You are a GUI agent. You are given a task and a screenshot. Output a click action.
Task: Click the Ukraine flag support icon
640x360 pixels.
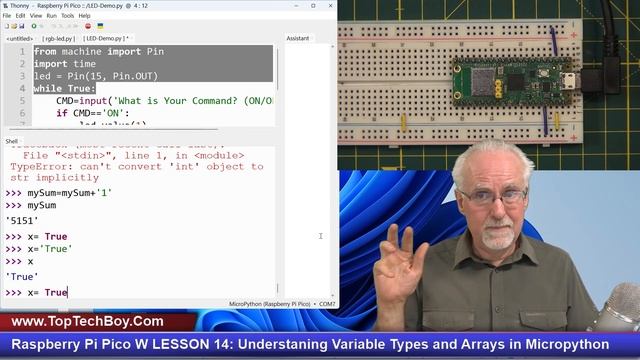point(100,26)
